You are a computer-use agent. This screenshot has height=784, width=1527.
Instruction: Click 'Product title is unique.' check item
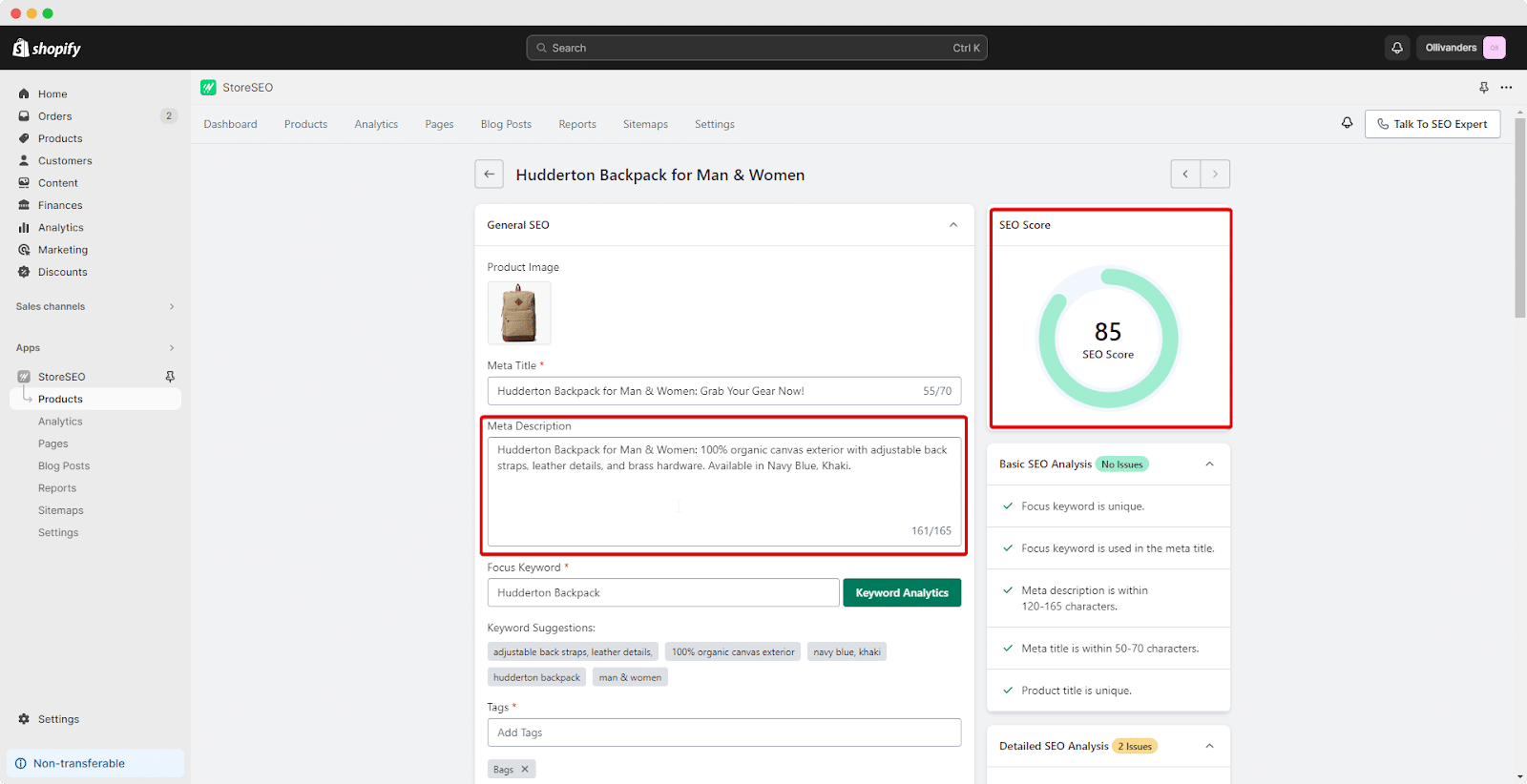pos(1077,691)
